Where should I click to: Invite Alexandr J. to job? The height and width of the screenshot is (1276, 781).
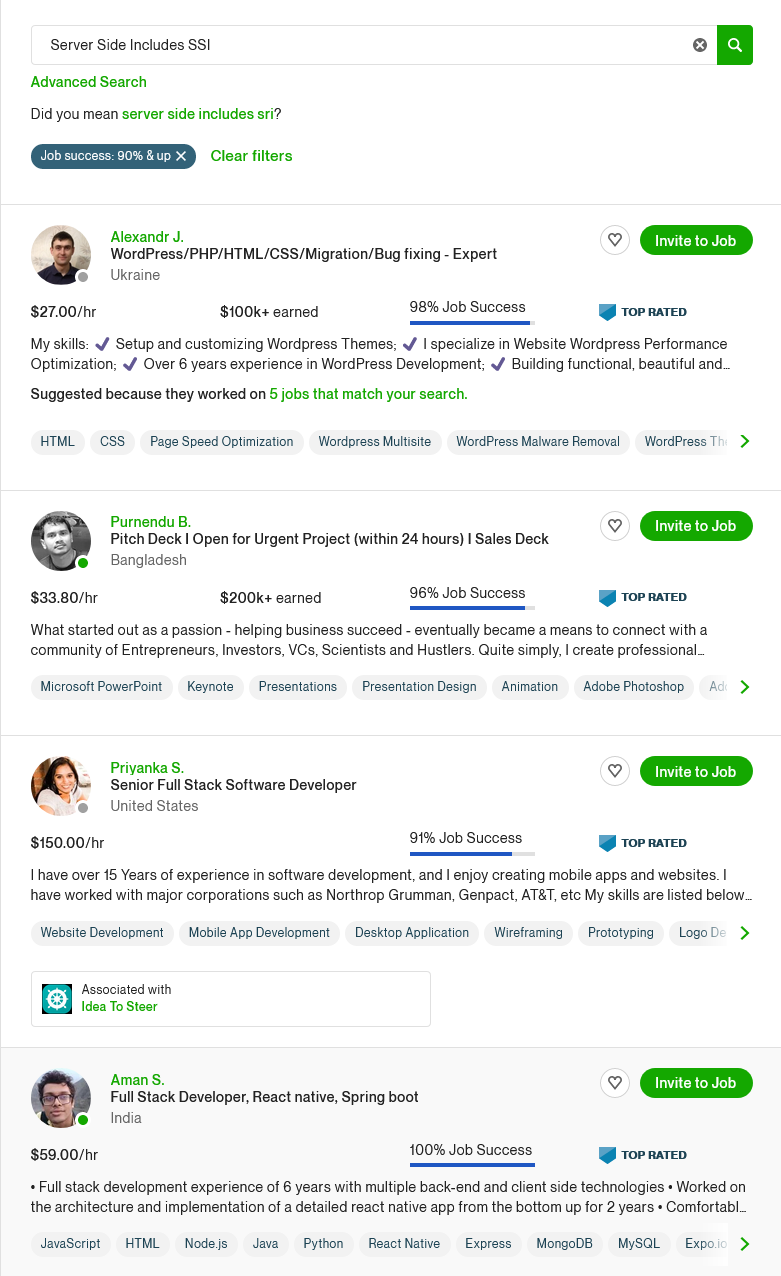(x=695, y=240)
